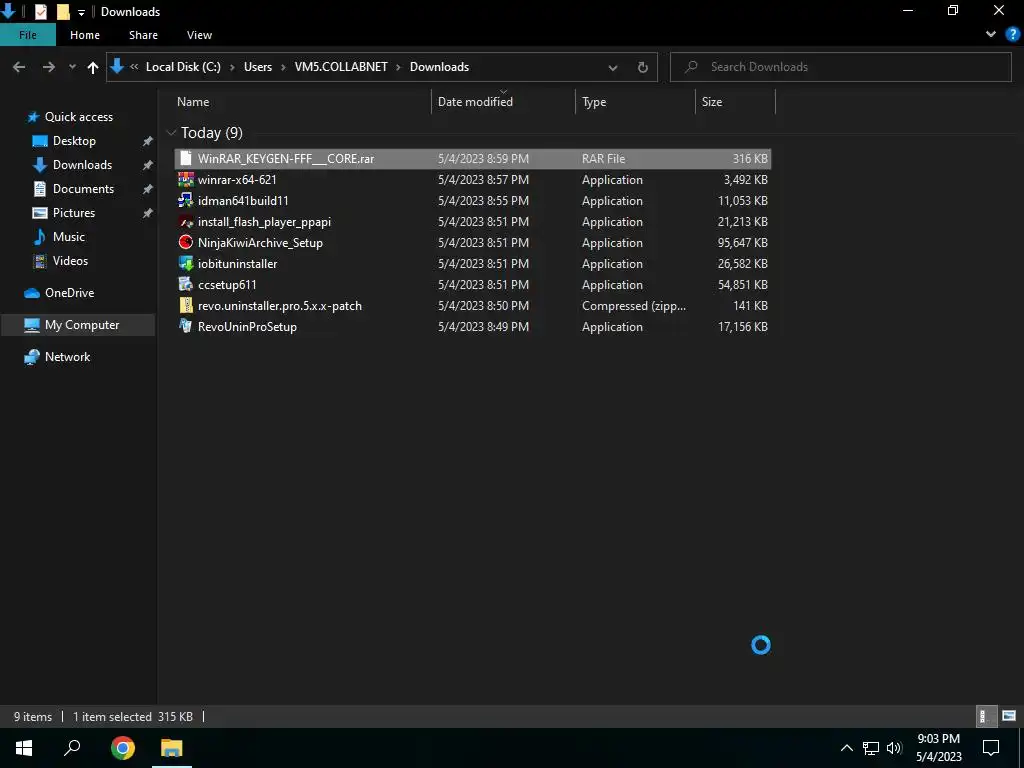Open Music in the navigation pane
Screen dimensions: 1024x768
(69, 236)
